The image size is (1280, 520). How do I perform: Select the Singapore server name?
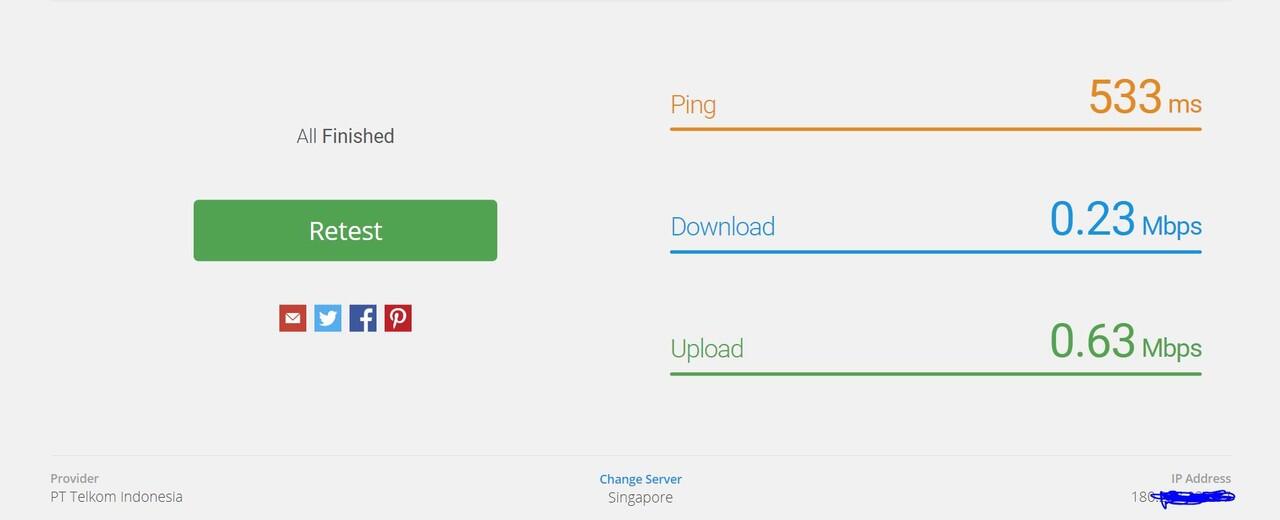[x=640, y=497]
